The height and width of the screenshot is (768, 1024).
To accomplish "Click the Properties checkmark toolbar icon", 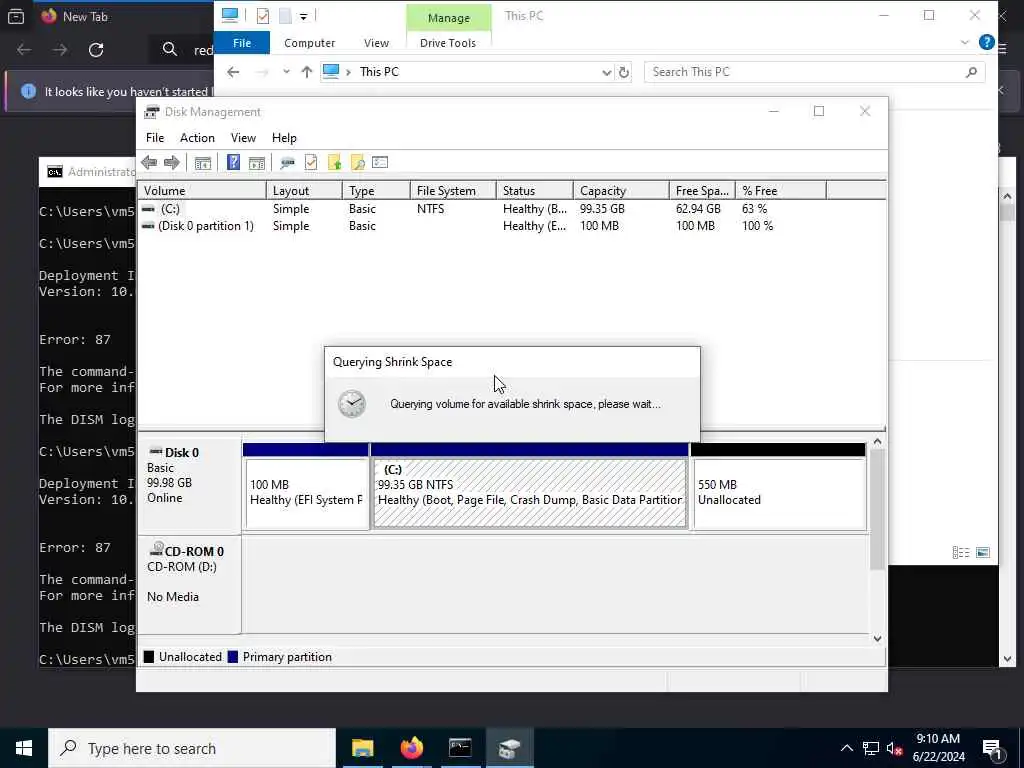I will 311,163.
